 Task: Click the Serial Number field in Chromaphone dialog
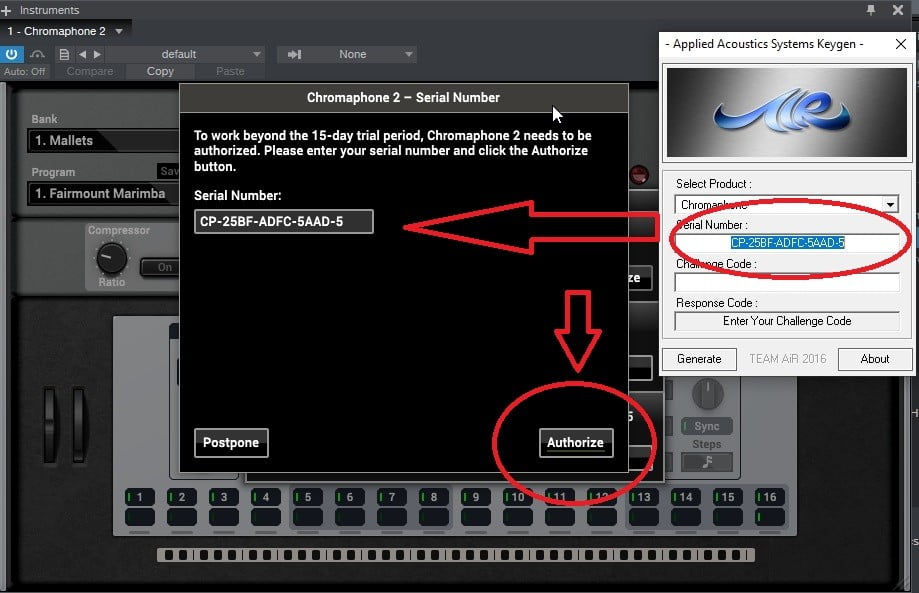[x=284, y=221]
